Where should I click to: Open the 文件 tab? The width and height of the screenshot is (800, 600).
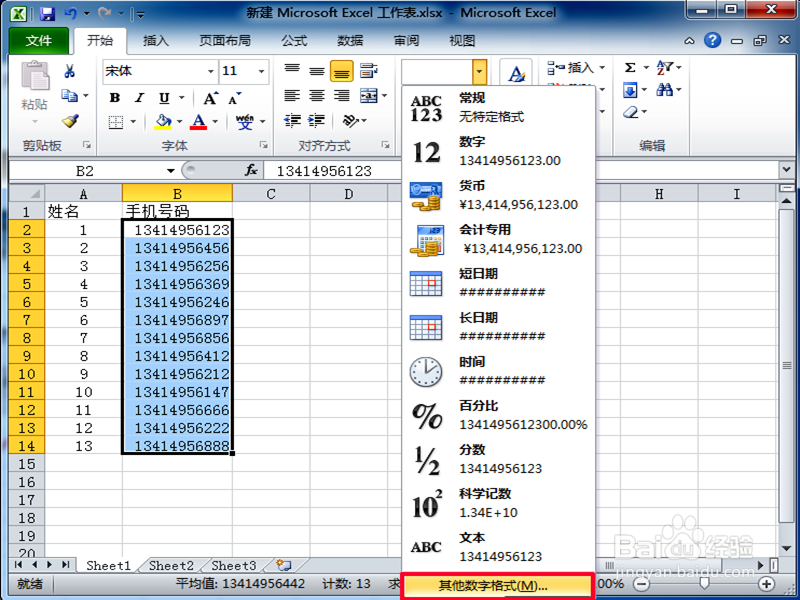[x=39, y=41]
